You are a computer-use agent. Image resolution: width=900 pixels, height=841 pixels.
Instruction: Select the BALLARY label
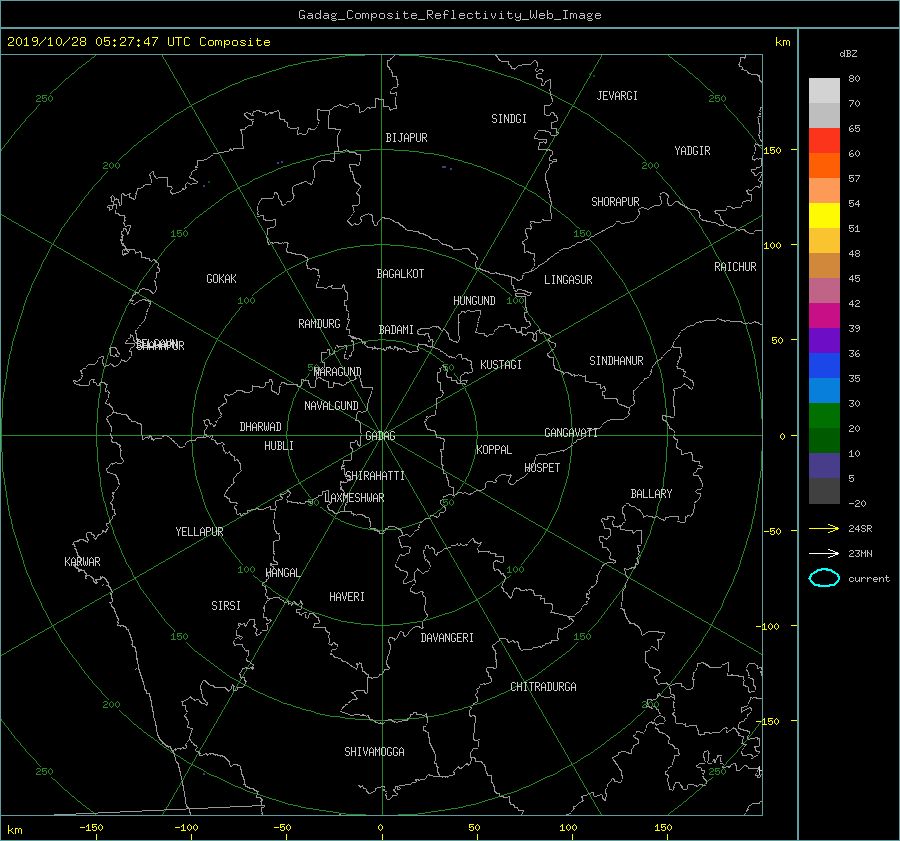(651, 494)
